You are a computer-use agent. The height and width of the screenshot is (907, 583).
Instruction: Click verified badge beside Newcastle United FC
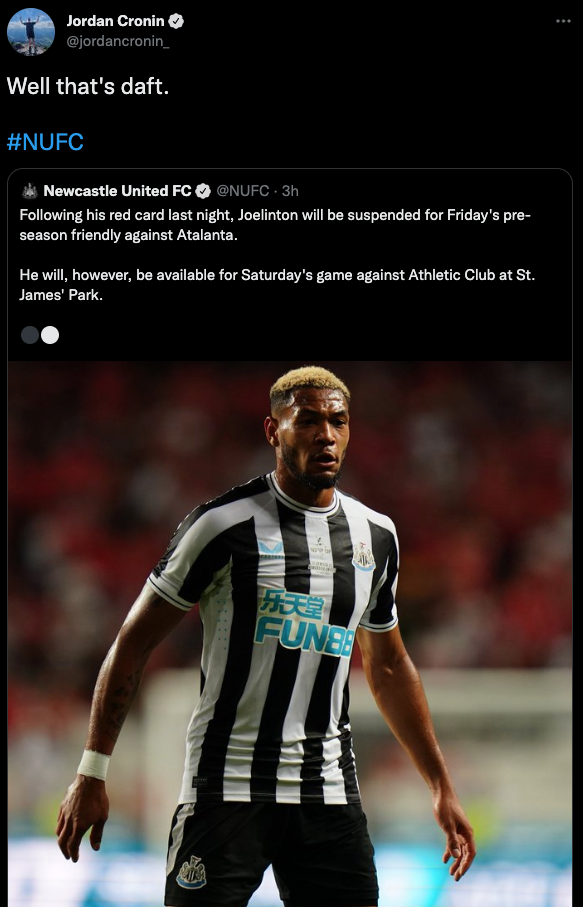pyautogui.click(x=203, y=191)
